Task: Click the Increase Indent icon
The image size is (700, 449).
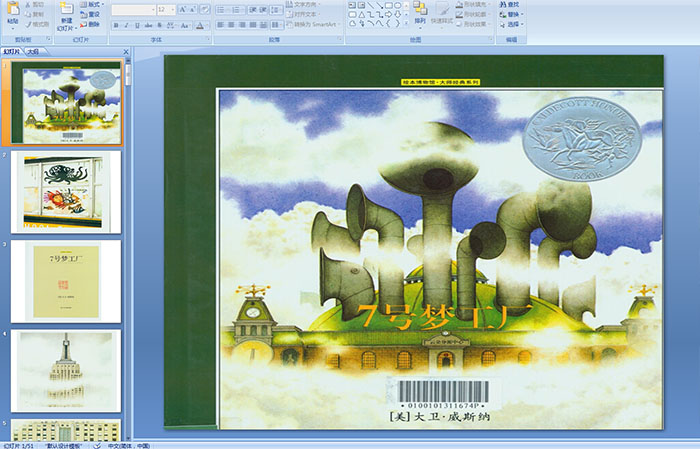Action: pyautogui.click(x=263, y=10)
